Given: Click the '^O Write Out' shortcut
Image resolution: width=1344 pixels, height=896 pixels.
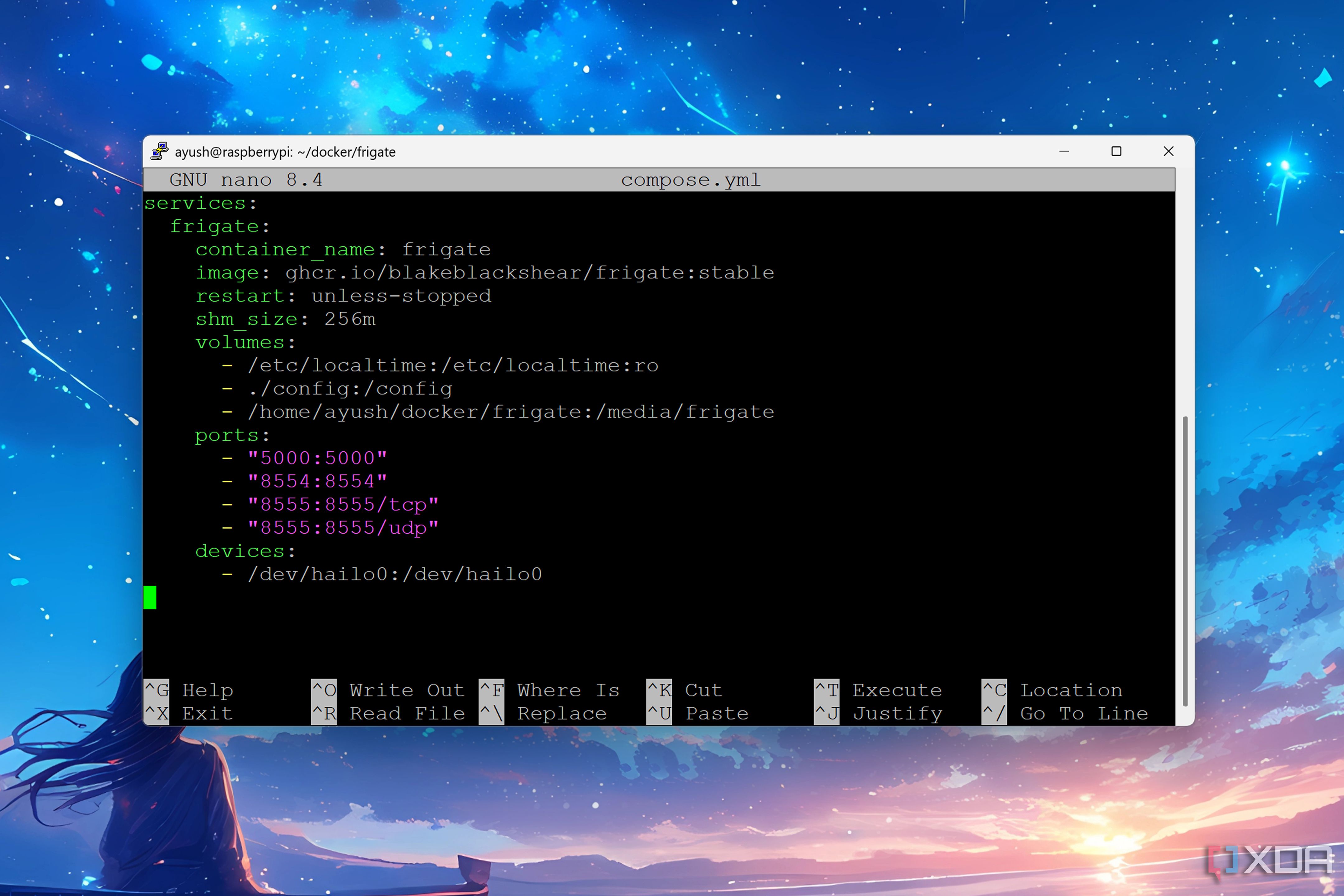Looking at the screenshot, I should (x=388, y=690).
